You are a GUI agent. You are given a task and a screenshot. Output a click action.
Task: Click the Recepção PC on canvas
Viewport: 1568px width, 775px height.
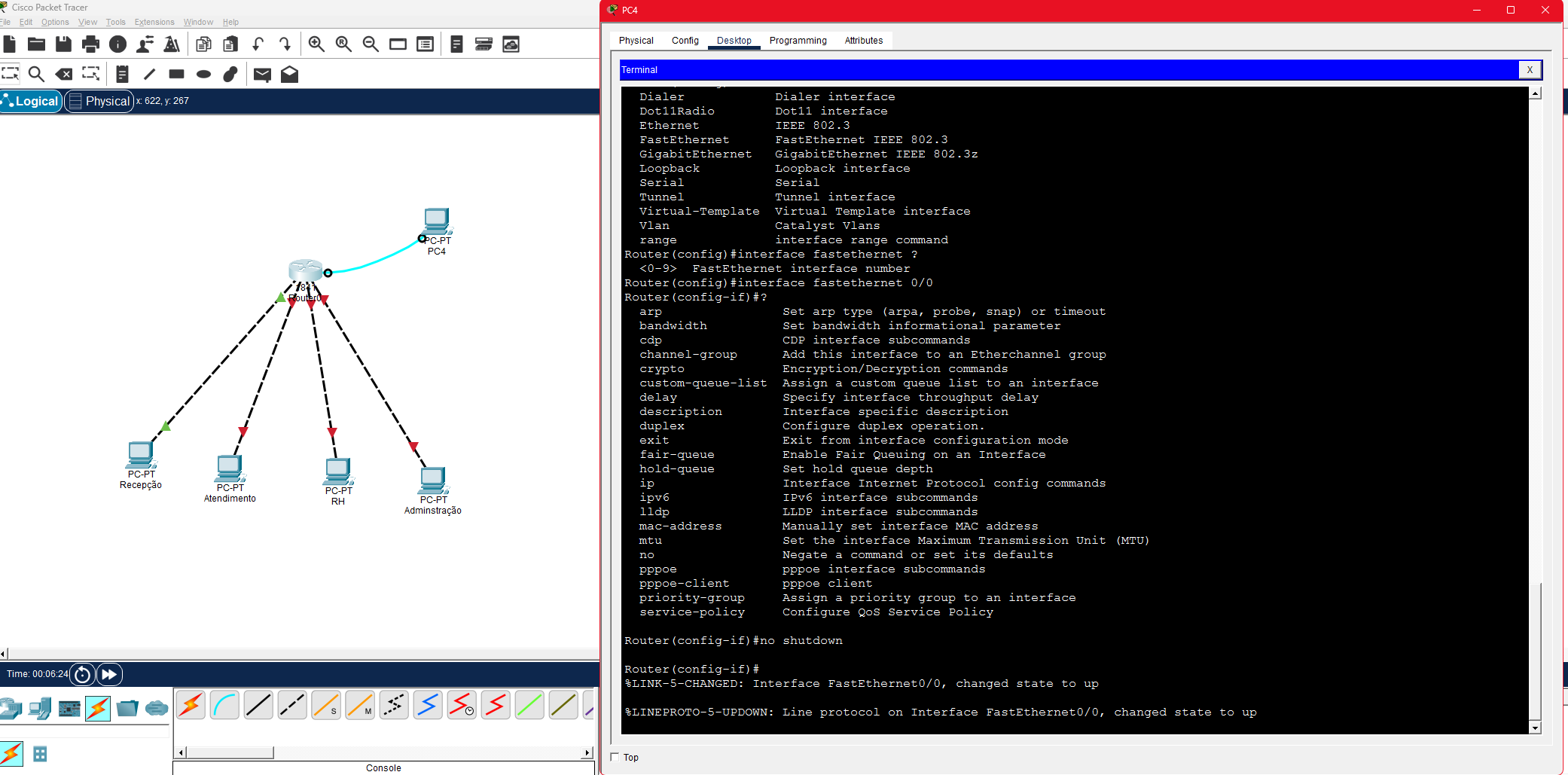pos(141,455)
